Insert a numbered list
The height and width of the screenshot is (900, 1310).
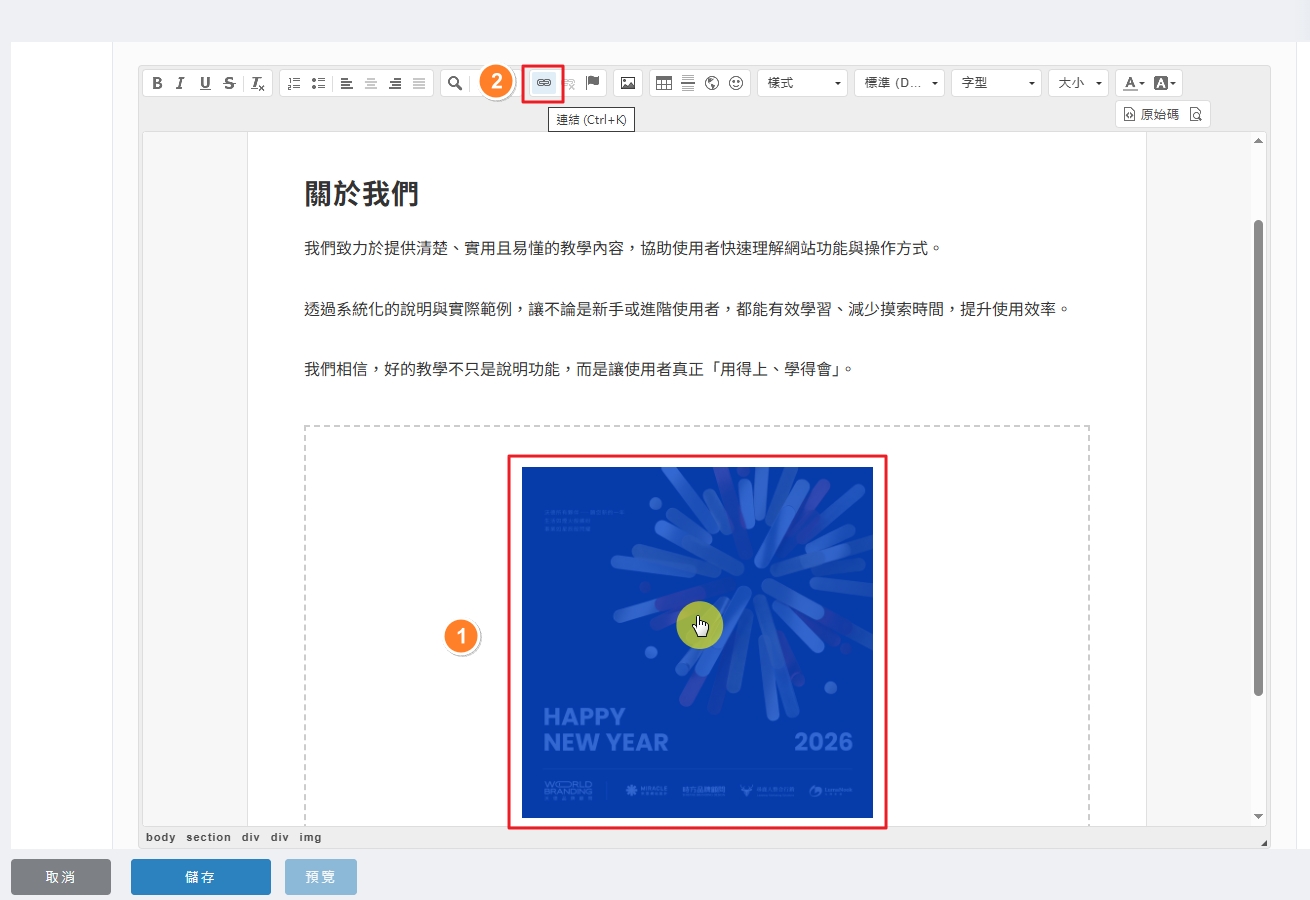click(x=294, y=83)
